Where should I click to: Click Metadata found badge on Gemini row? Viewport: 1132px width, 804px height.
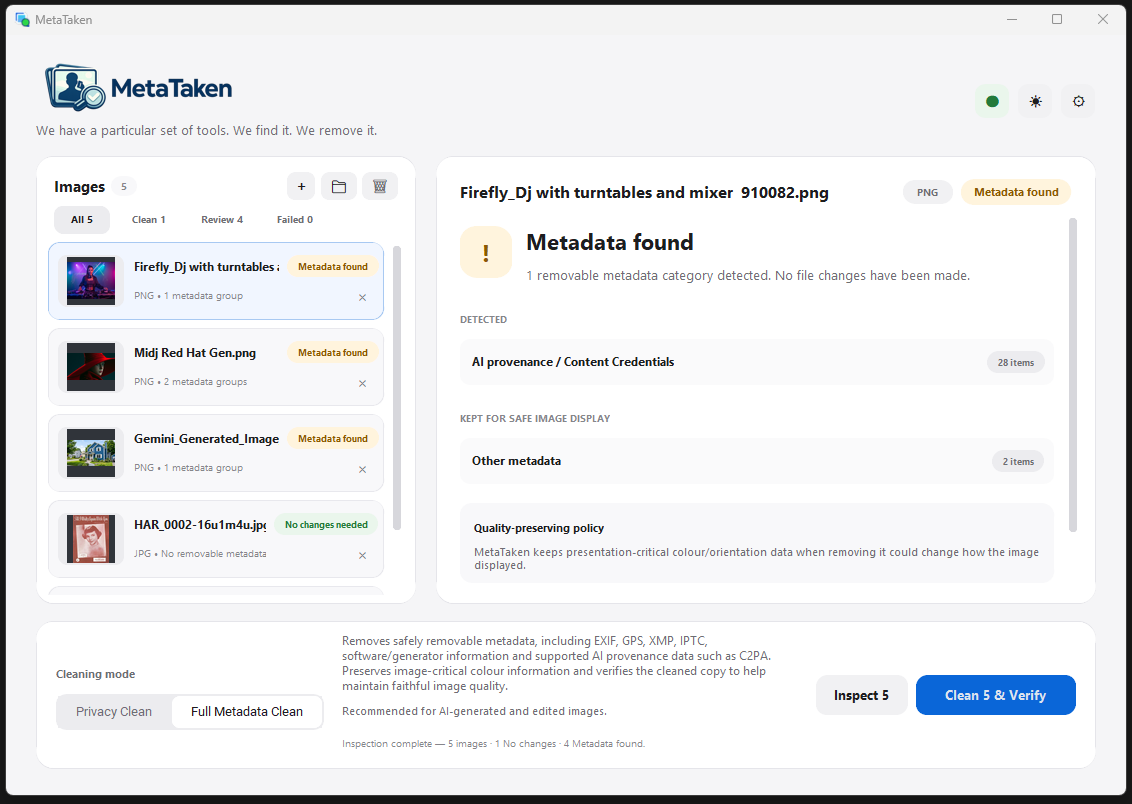point(333,439)
